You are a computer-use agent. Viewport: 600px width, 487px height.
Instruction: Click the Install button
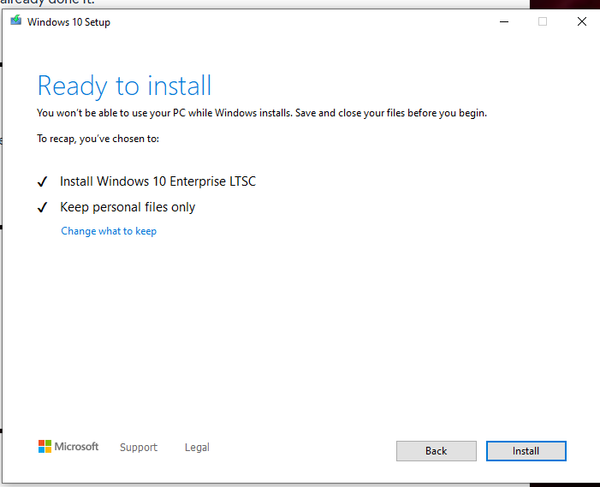tap(526, 451)
